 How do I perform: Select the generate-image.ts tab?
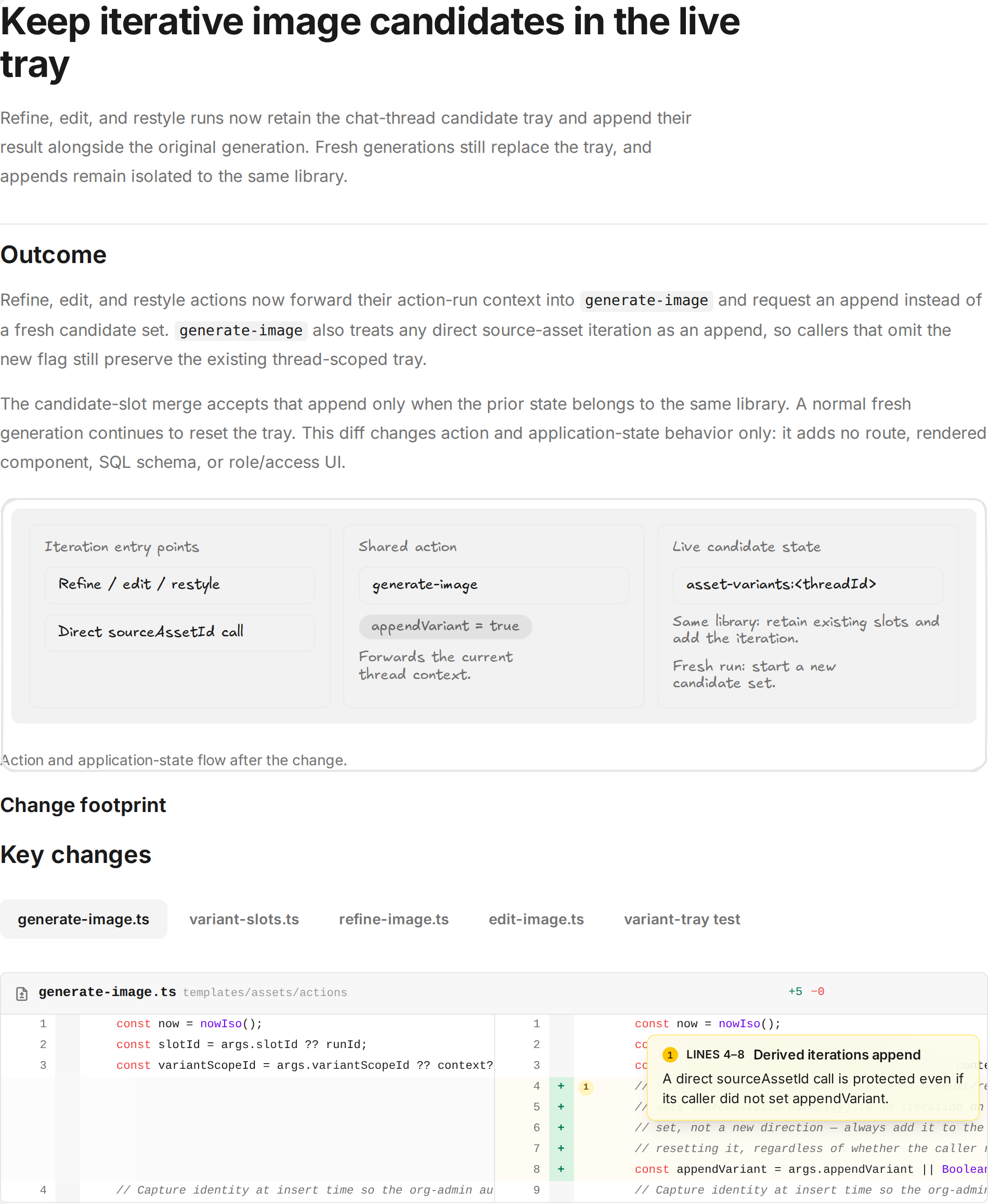[84, 920]
